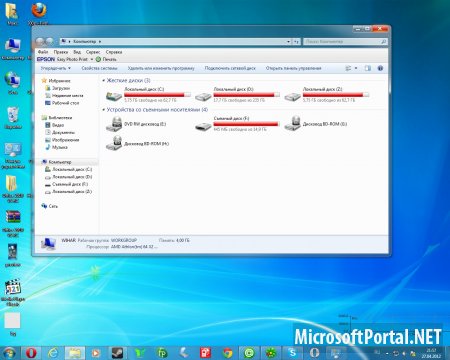Click Подключить сетевой диск
Image resolution: width=450 pixels, height=360 pixels.
click(x=230, y=68)
